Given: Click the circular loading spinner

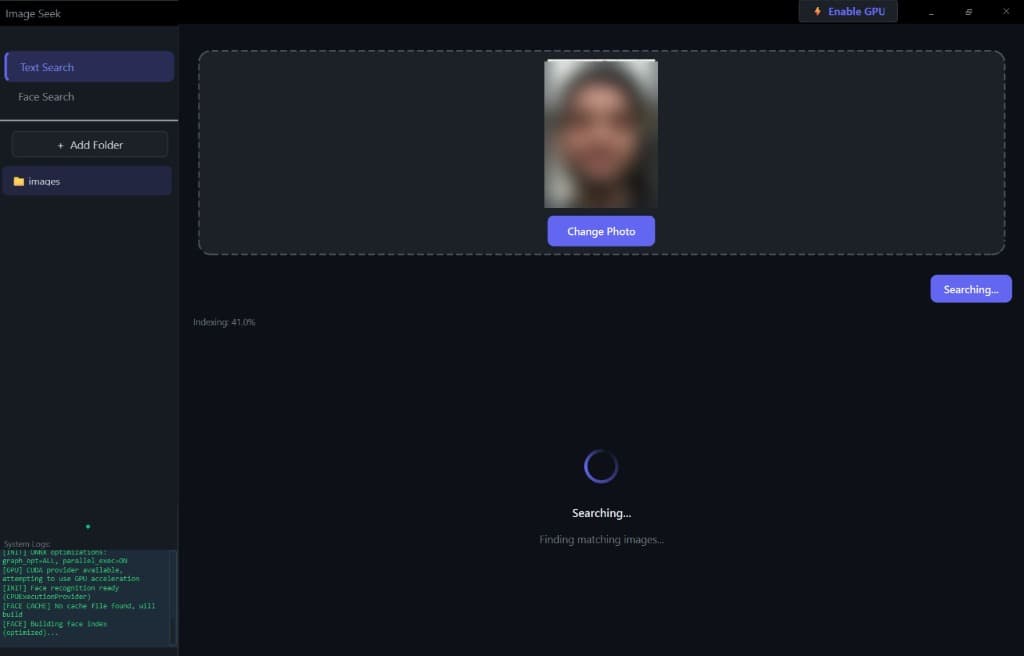Looking at the screenshot, I should (601, 465).
